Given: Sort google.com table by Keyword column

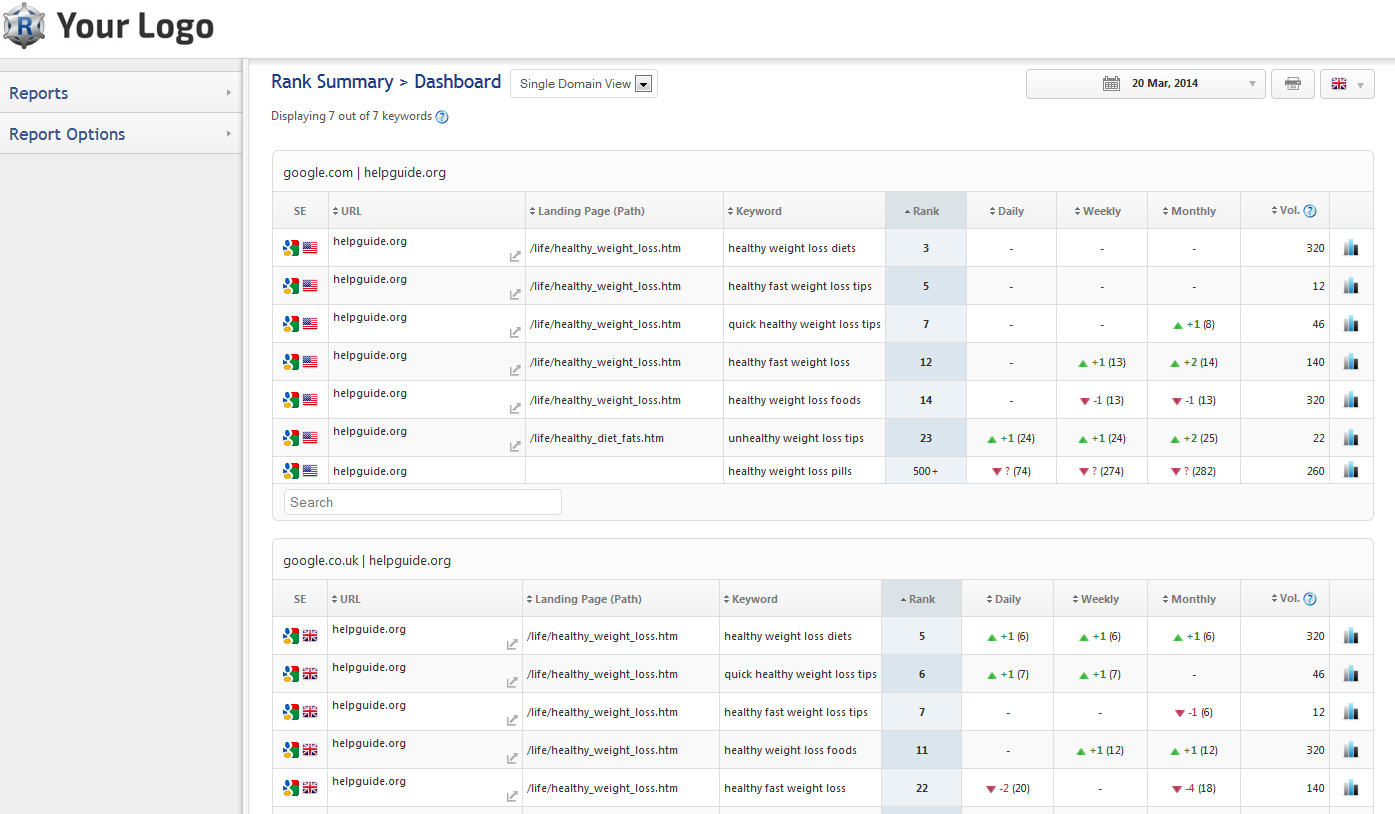Looking at the screenshot, I should click(758, 211).
